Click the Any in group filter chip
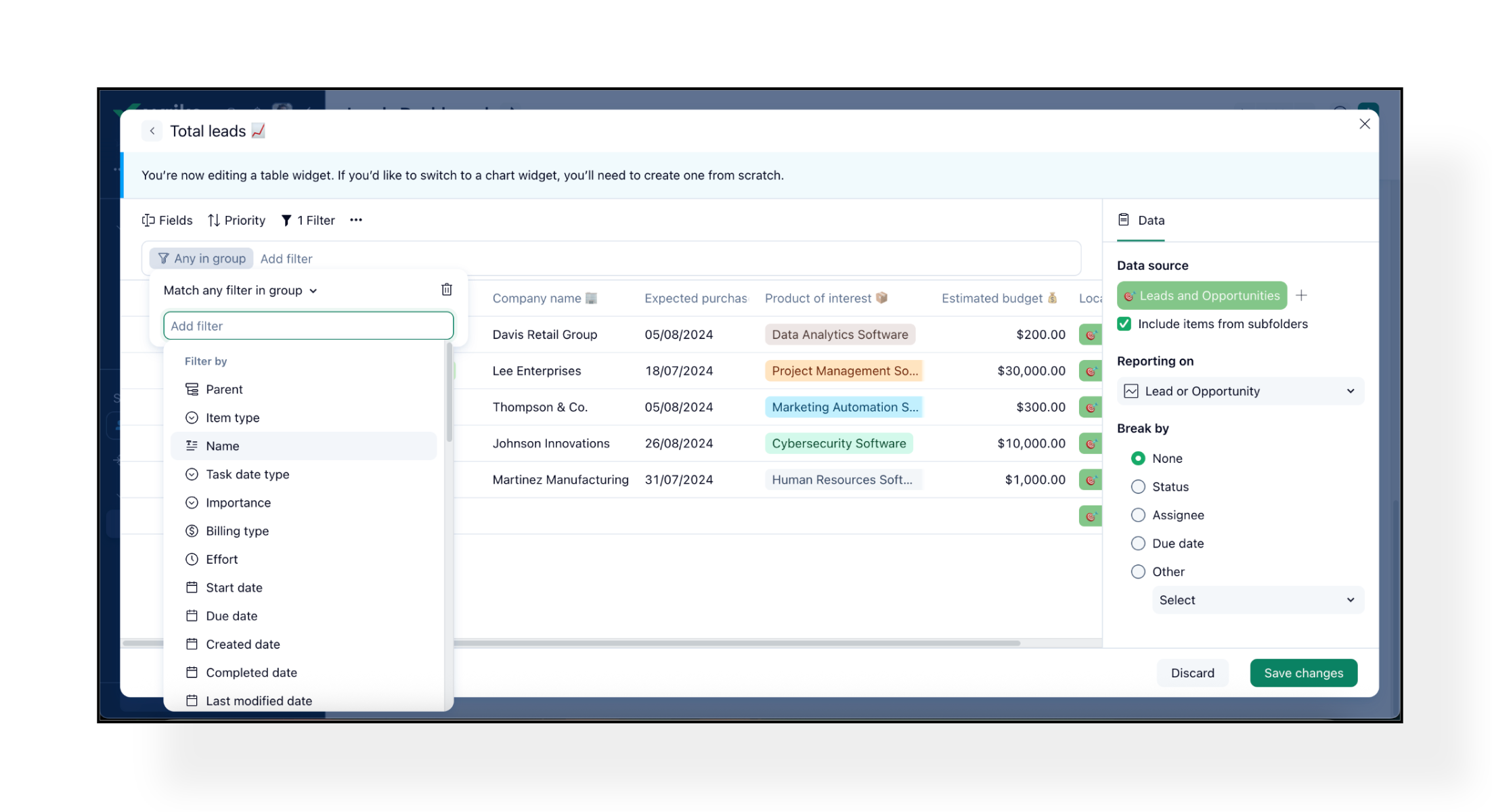This screenshot has height=812, width=1492. click(x=202, y=258)
